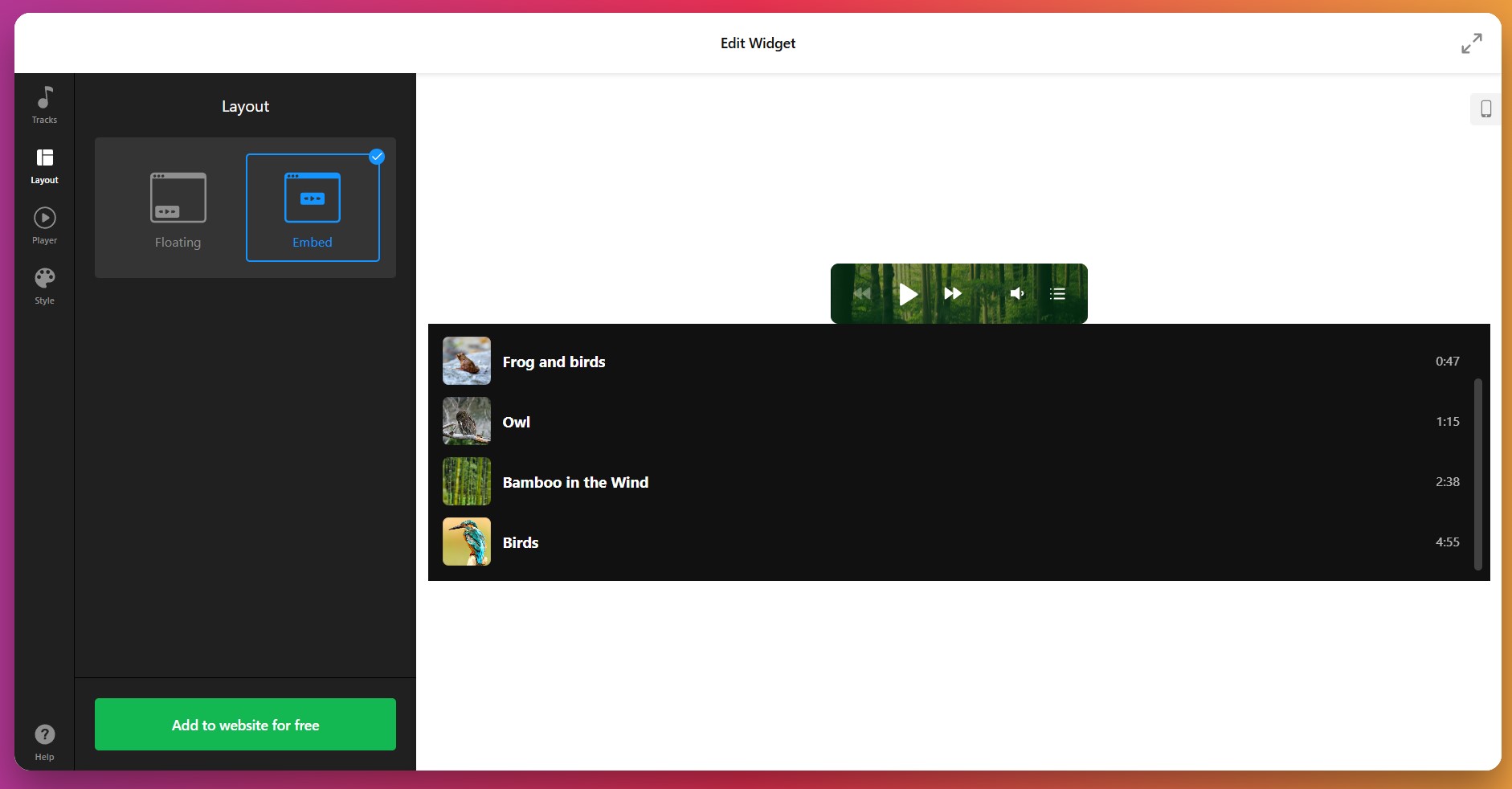Toggle the mobile preview mode

point(1485,108)
